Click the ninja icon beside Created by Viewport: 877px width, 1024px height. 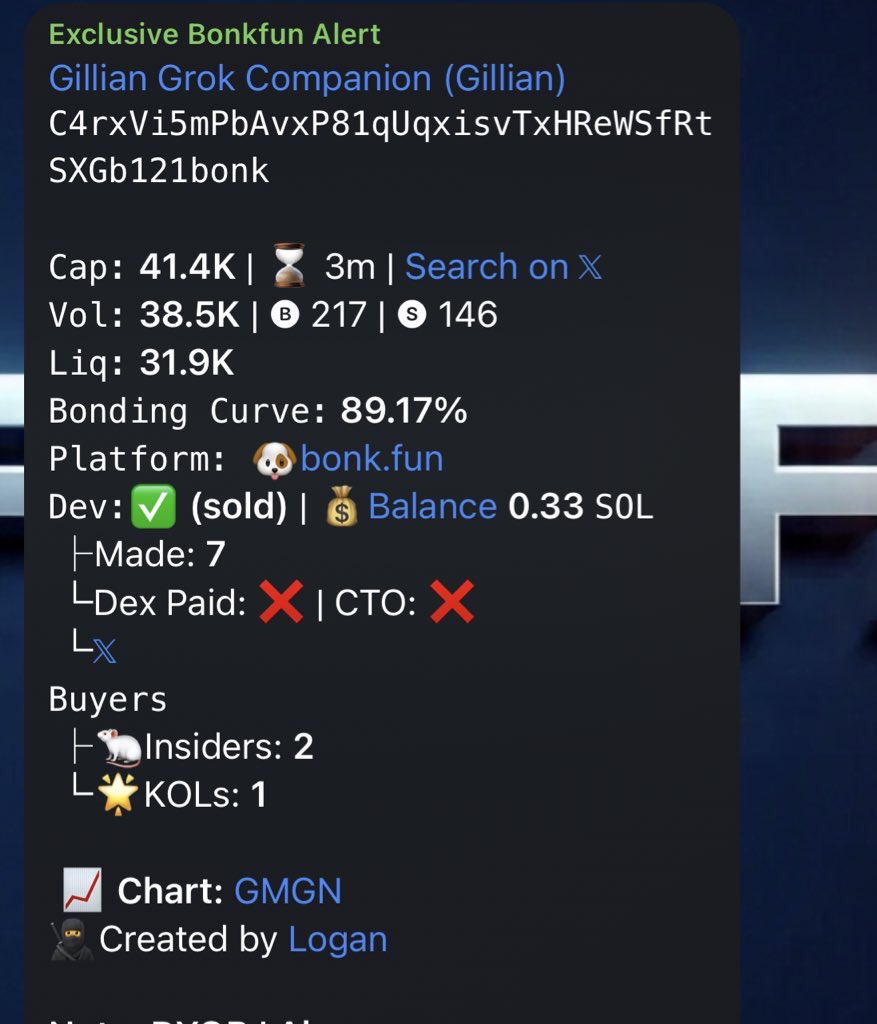click(72, 939)
